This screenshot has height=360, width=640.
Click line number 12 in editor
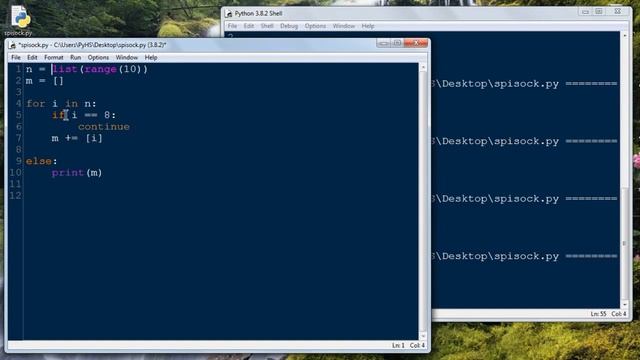coord(15,196)
